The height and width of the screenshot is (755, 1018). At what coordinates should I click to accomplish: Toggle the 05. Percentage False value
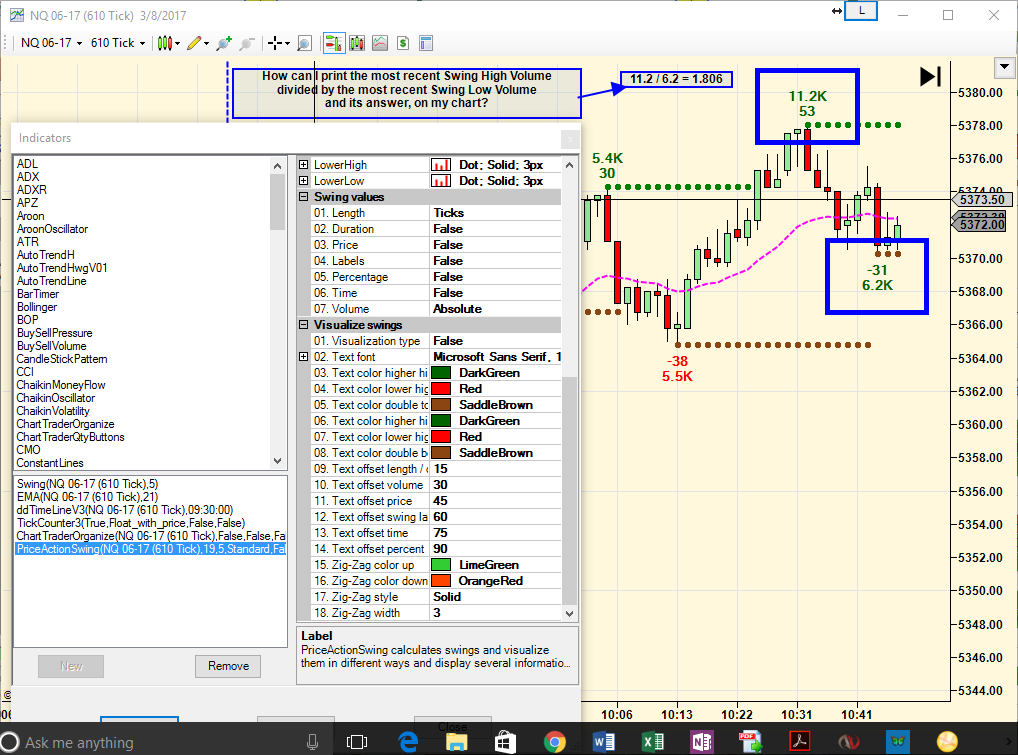pyautogui.click(x=495, y=277)
